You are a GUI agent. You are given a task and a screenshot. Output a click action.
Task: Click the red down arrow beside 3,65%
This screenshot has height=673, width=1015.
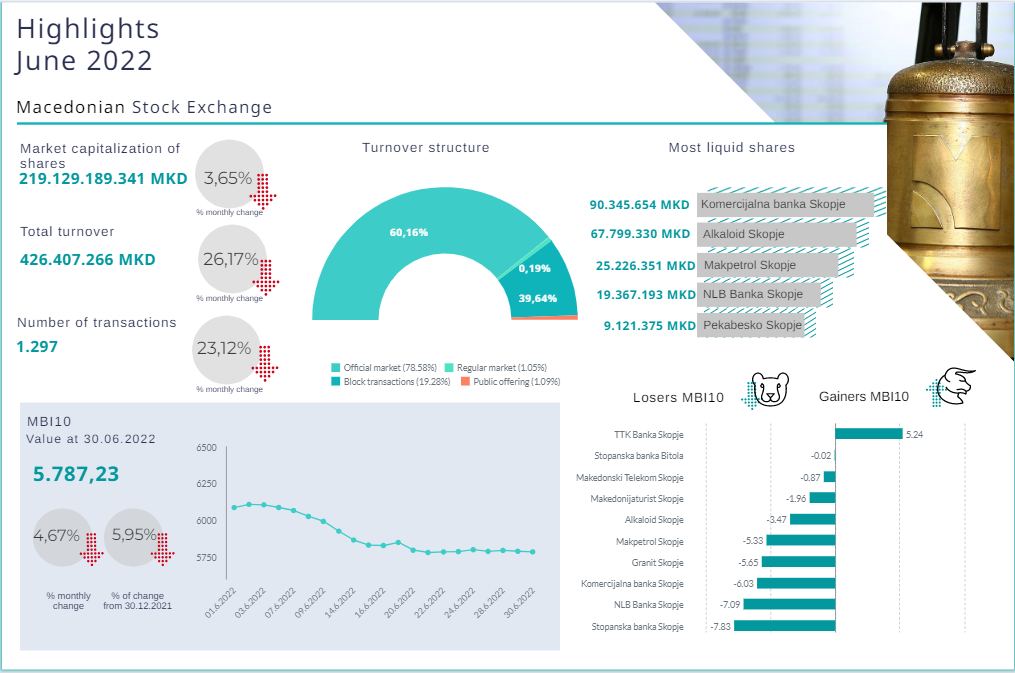pos(263,187)
